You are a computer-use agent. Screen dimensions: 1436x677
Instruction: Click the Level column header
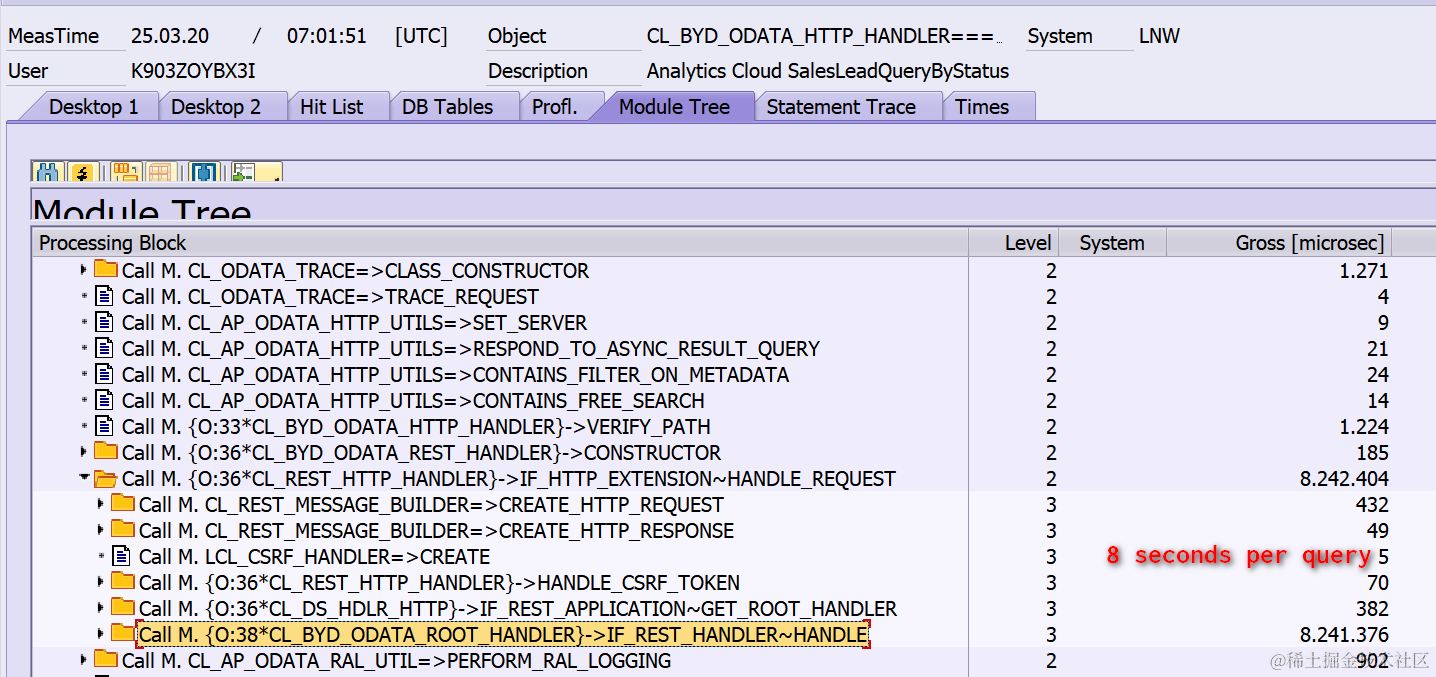click(1013, 242)
